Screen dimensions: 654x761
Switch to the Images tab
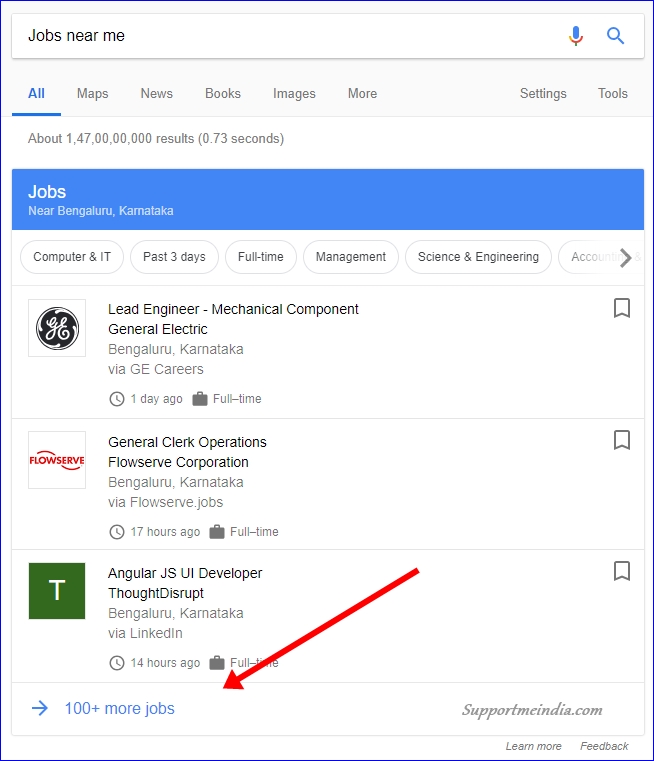(294, 94)
